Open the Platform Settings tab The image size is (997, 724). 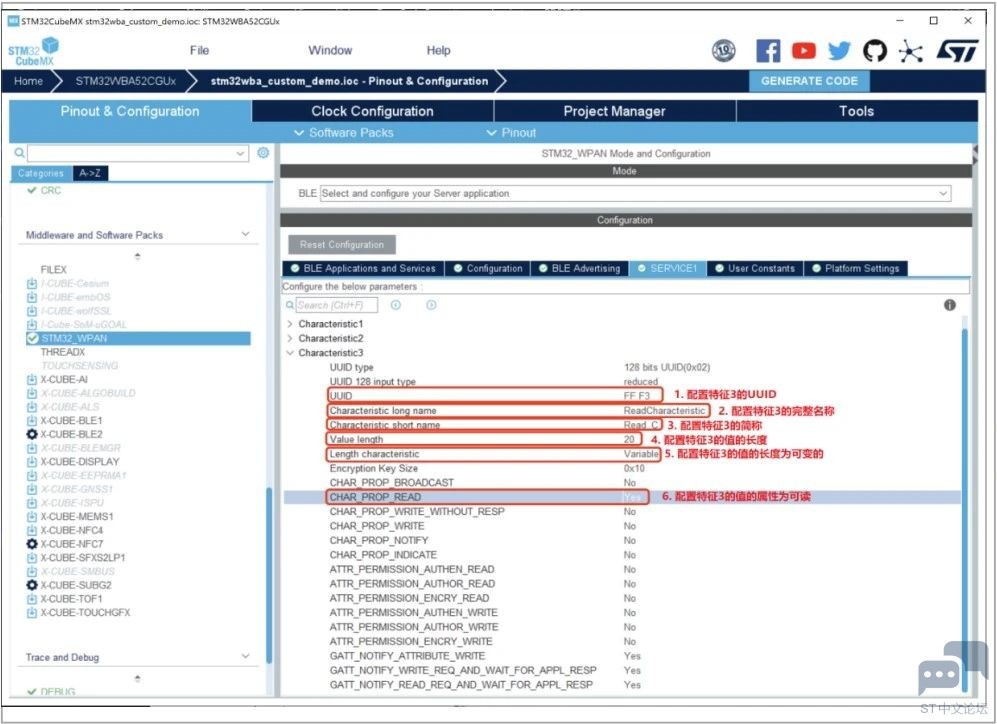(x=856, y=268)
